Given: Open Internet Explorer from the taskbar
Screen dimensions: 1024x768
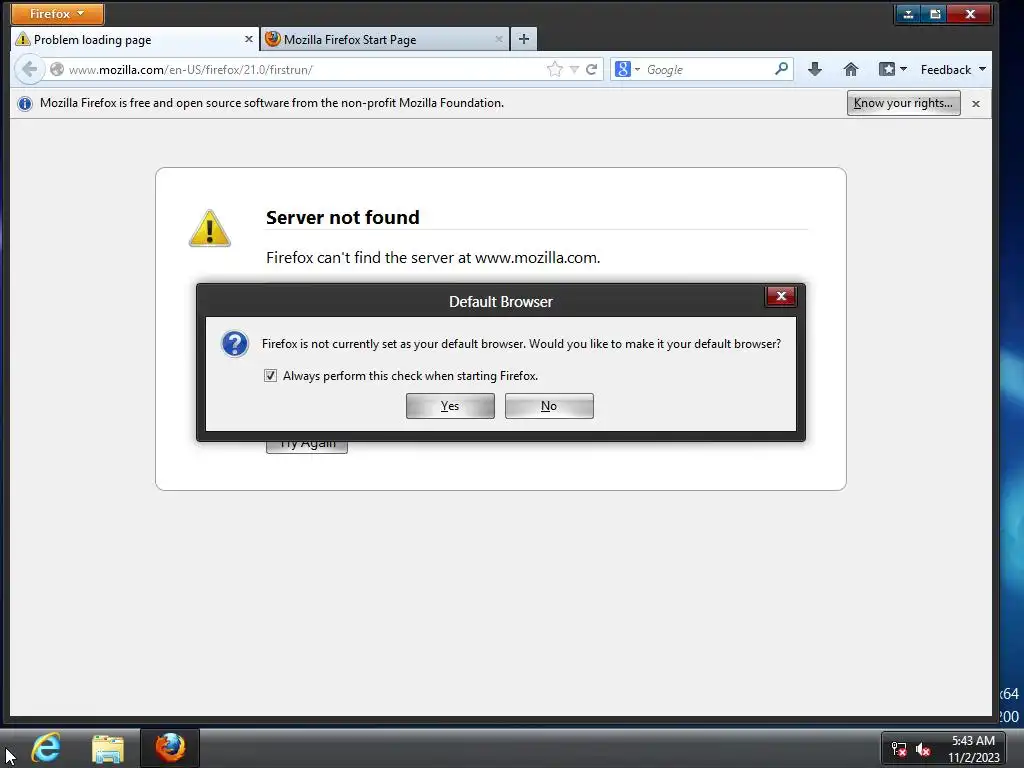Looking at the screenshot, I should click(46, 747).
